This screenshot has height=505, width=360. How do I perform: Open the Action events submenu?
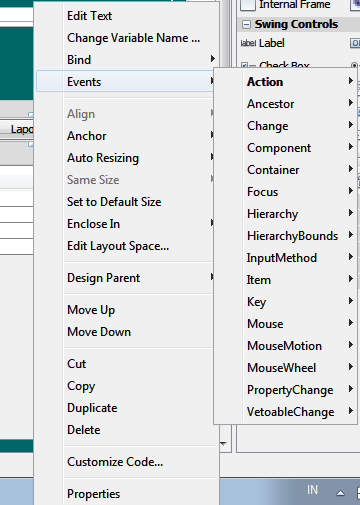285,82
